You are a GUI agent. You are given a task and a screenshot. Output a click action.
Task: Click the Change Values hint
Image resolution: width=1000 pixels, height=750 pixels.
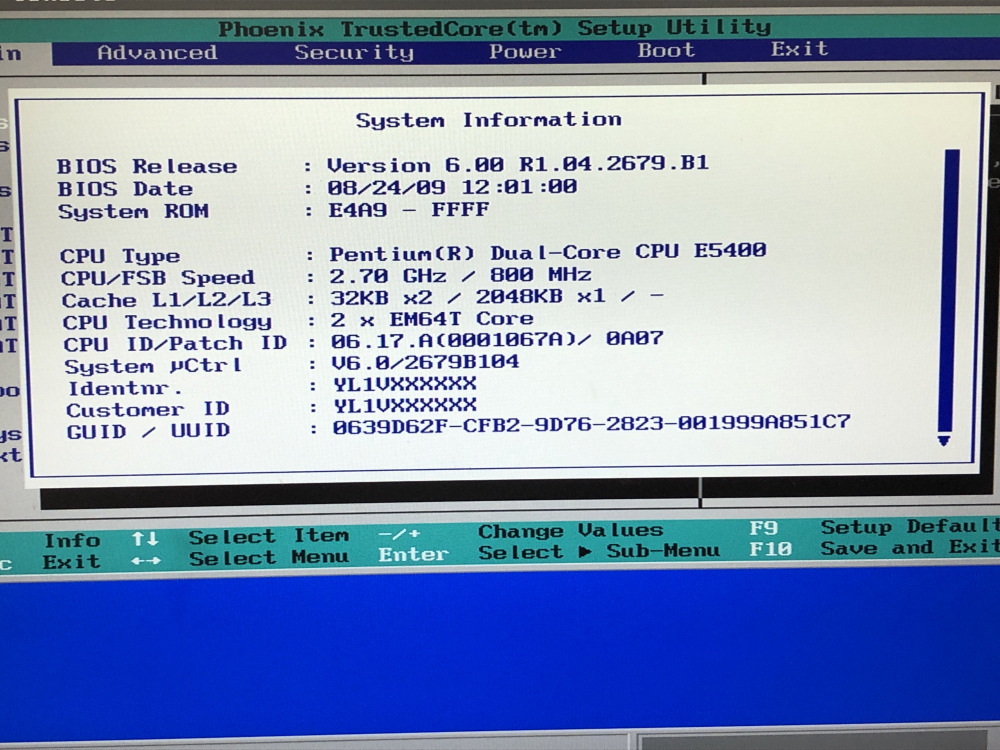coord(571,531)
